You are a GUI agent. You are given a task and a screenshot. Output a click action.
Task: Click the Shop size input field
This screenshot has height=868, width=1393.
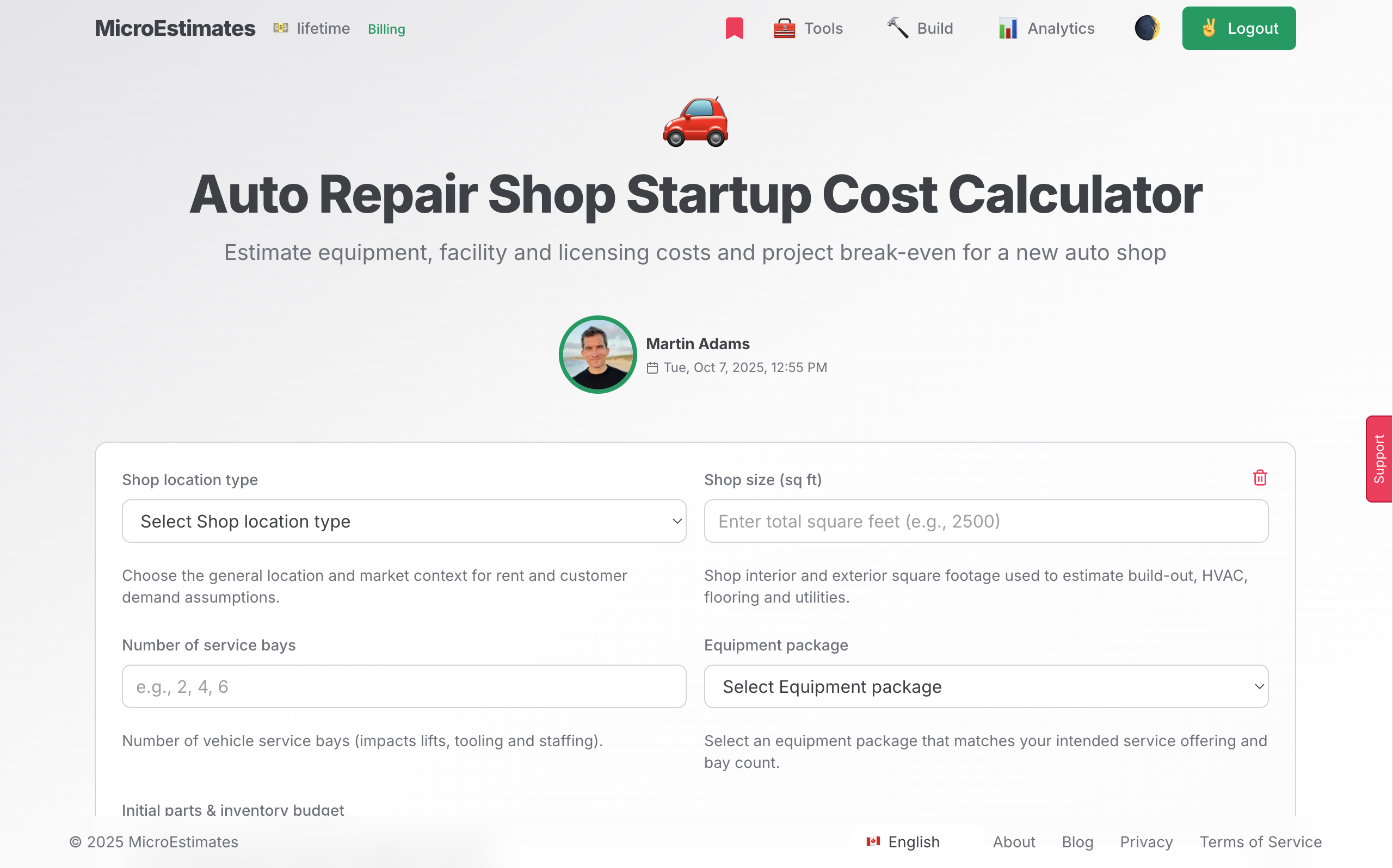coord(986,521)
